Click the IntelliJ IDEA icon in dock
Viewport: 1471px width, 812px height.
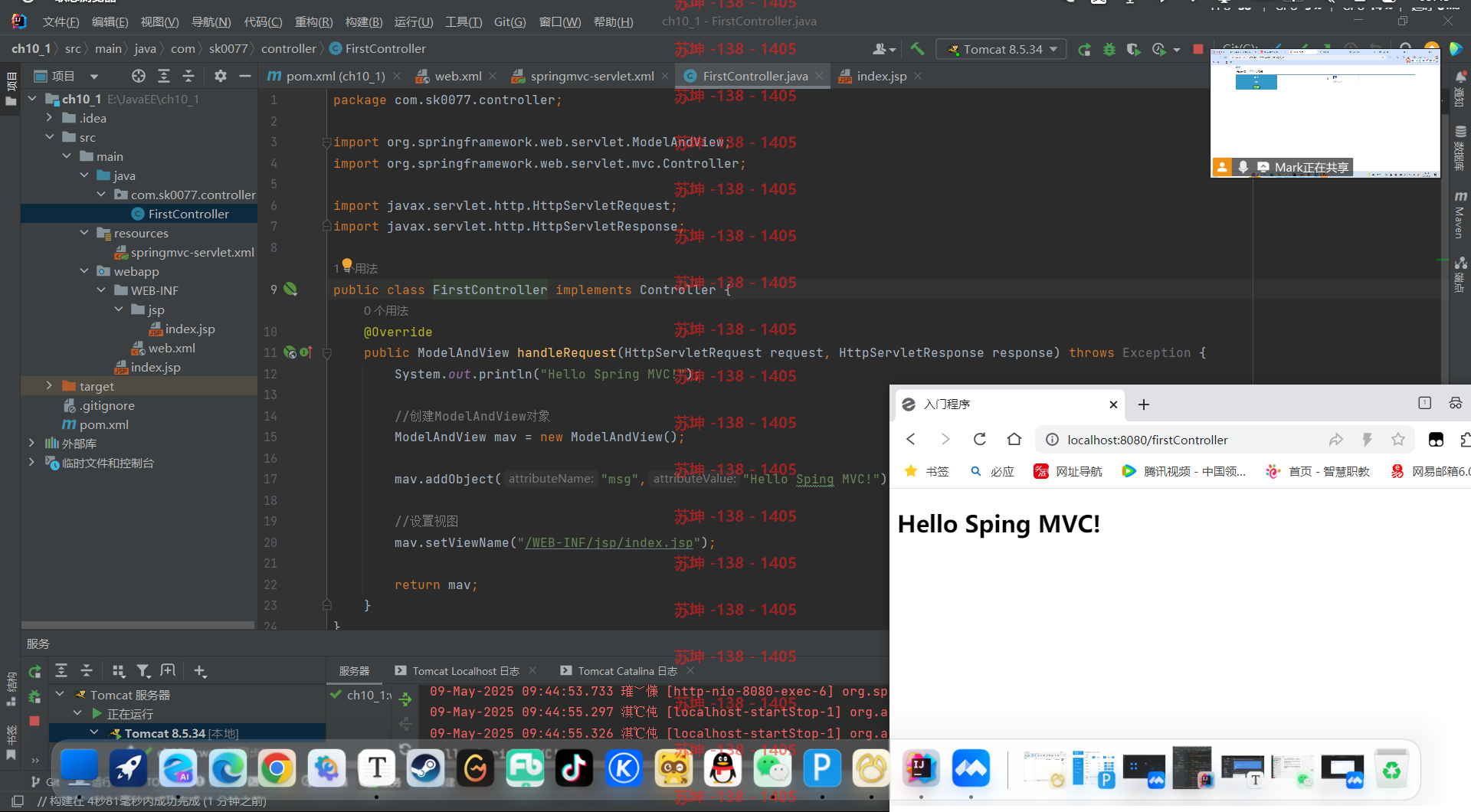[921, 768]
